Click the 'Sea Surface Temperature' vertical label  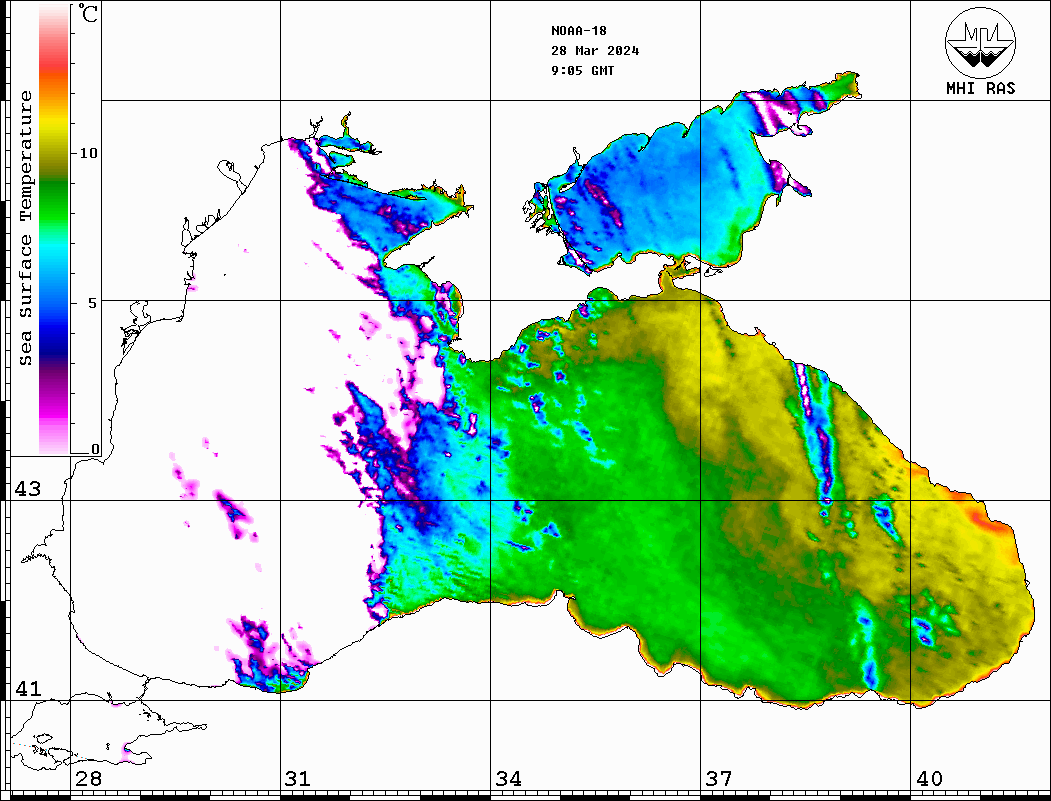point(25,228)
